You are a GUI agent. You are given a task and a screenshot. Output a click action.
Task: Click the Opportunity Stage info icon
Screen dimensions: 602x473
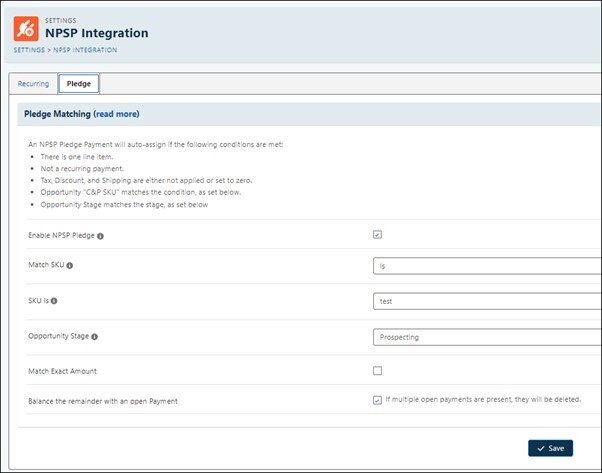coord(94,337)
